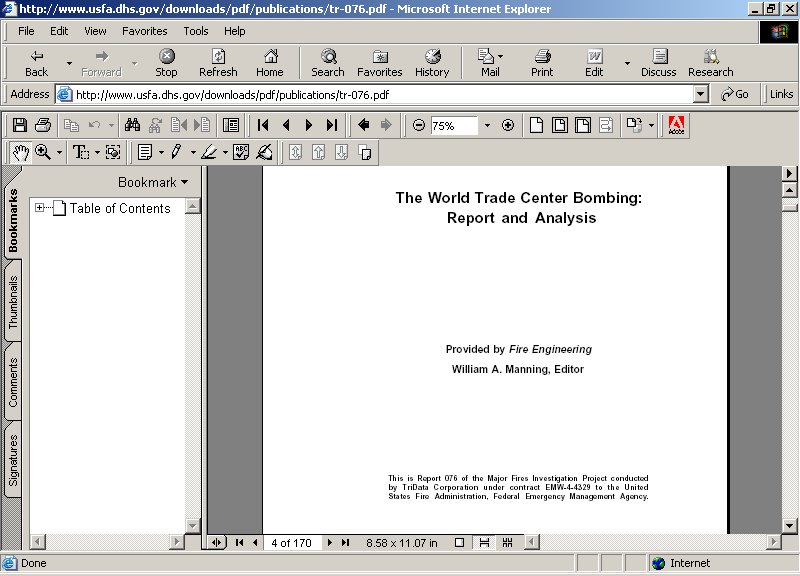
Task: Expand the Table of Contents bookmark
Action: [x=39, y=207]
